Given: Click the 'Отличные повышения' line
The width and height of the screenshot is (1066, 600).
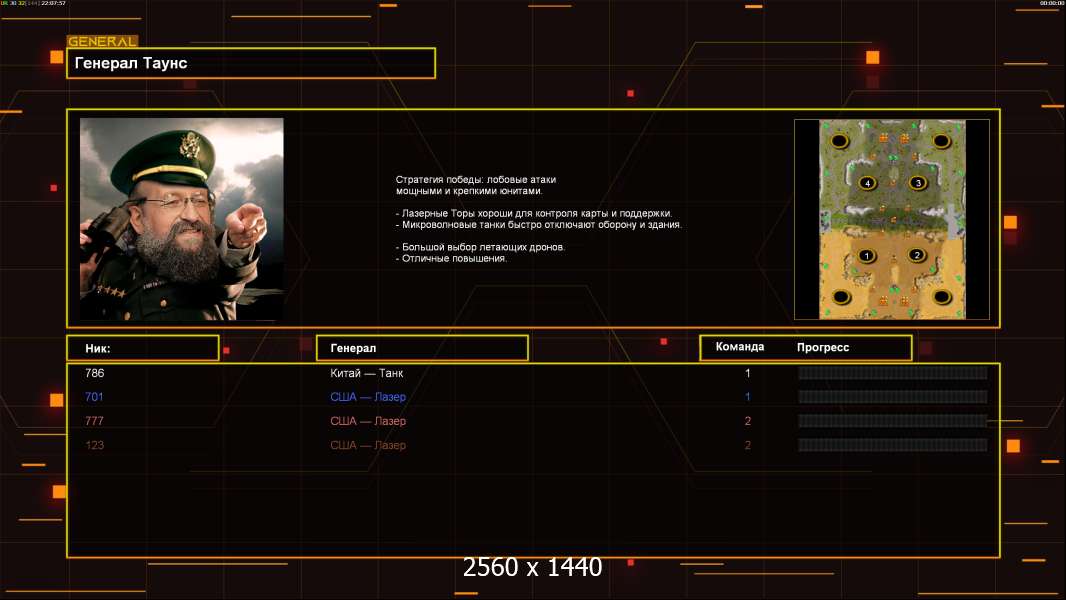Looking at the screenshot, I should coord(451,258).
